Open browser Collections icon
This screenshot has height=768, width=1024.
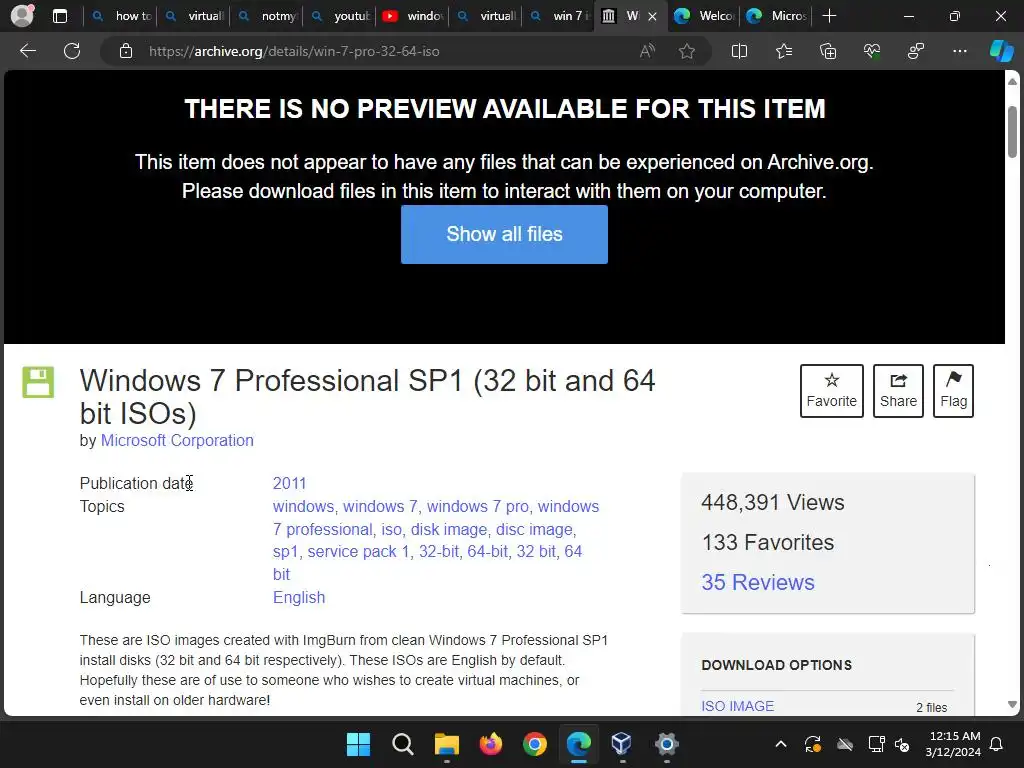pyautogui.click(x=827, y=51)
